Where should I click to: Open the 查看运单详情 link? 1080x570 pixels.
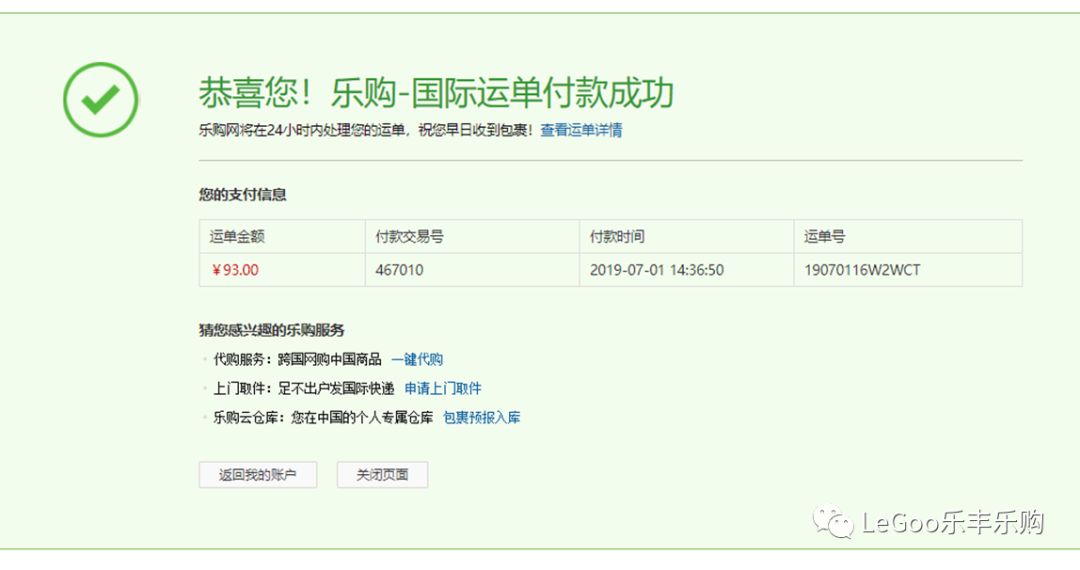pyautogui.click(x=581, y=130)
